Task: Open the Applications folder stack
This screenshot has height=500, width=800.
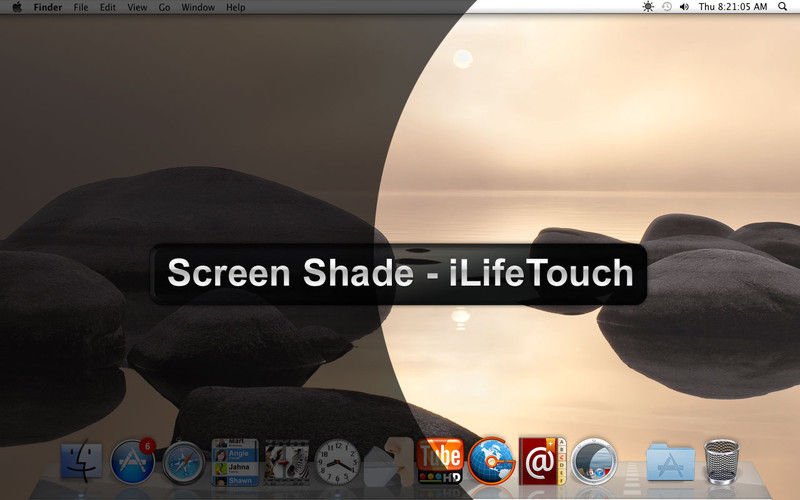Action: [670, 461]
